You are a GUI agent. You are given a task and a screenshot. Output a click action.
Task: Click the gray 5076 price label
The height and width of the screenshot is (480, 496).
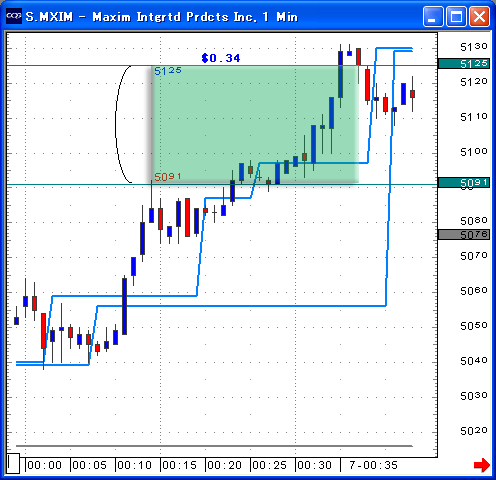[464, 234]
